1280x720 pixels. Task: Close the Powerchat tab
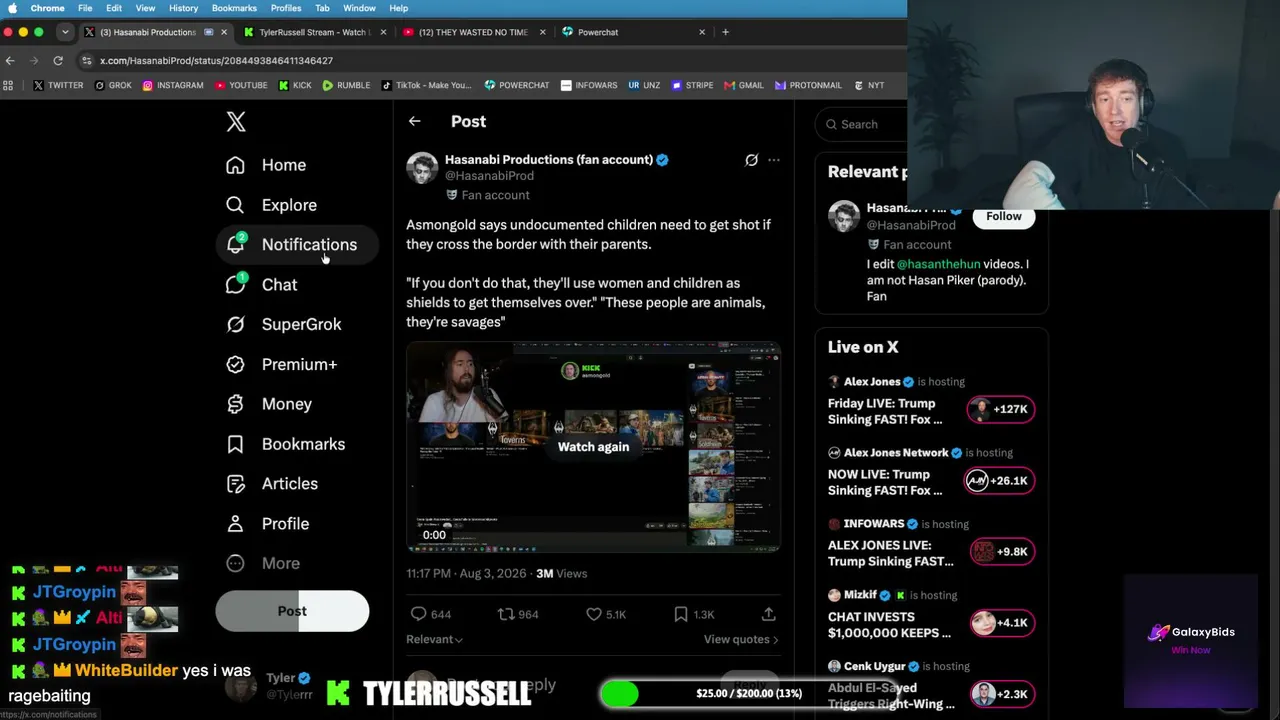(702, 32)
